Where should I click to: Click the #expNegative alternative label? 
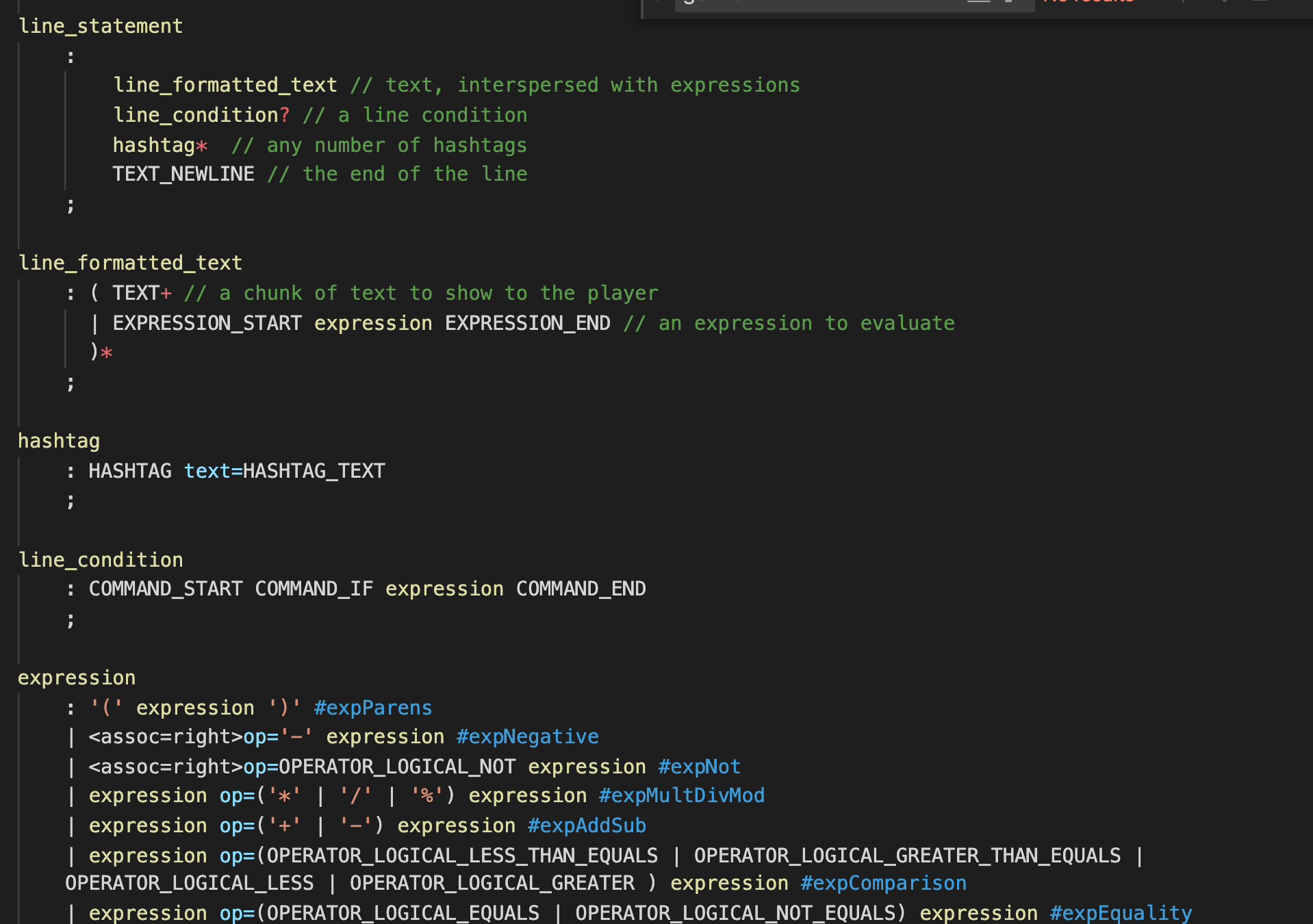click(x=527, y=736)
